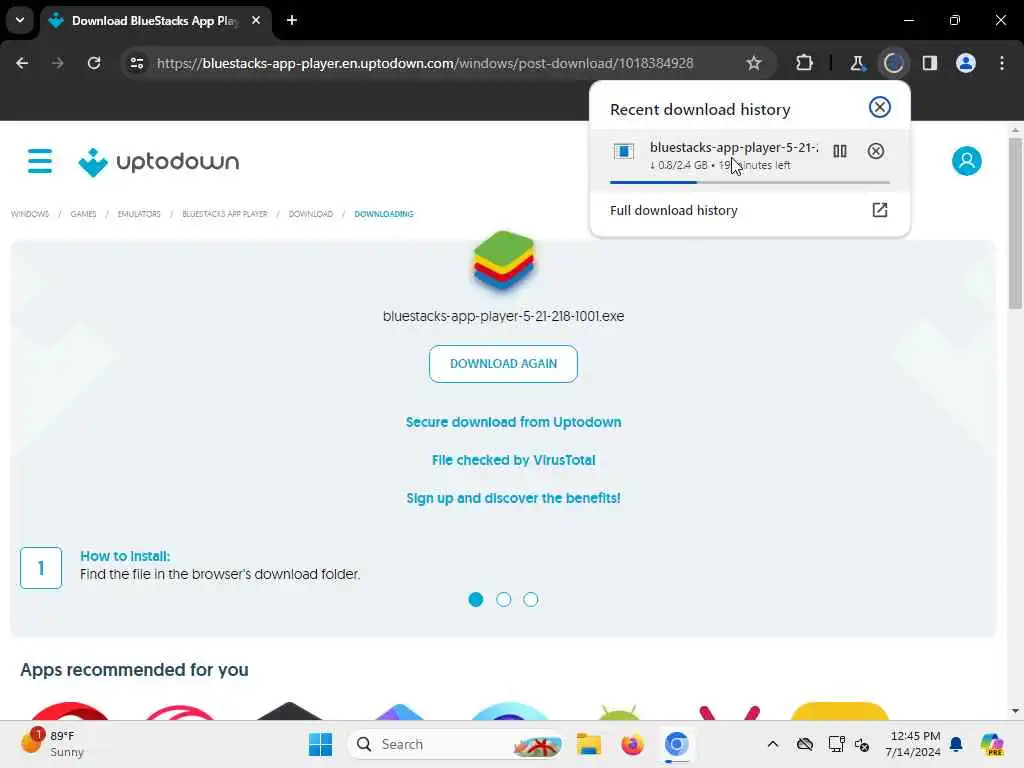Click the bluestacks-app-player download file icon
The width and height of the screenshot is (1024, 768).
(624, 152)
